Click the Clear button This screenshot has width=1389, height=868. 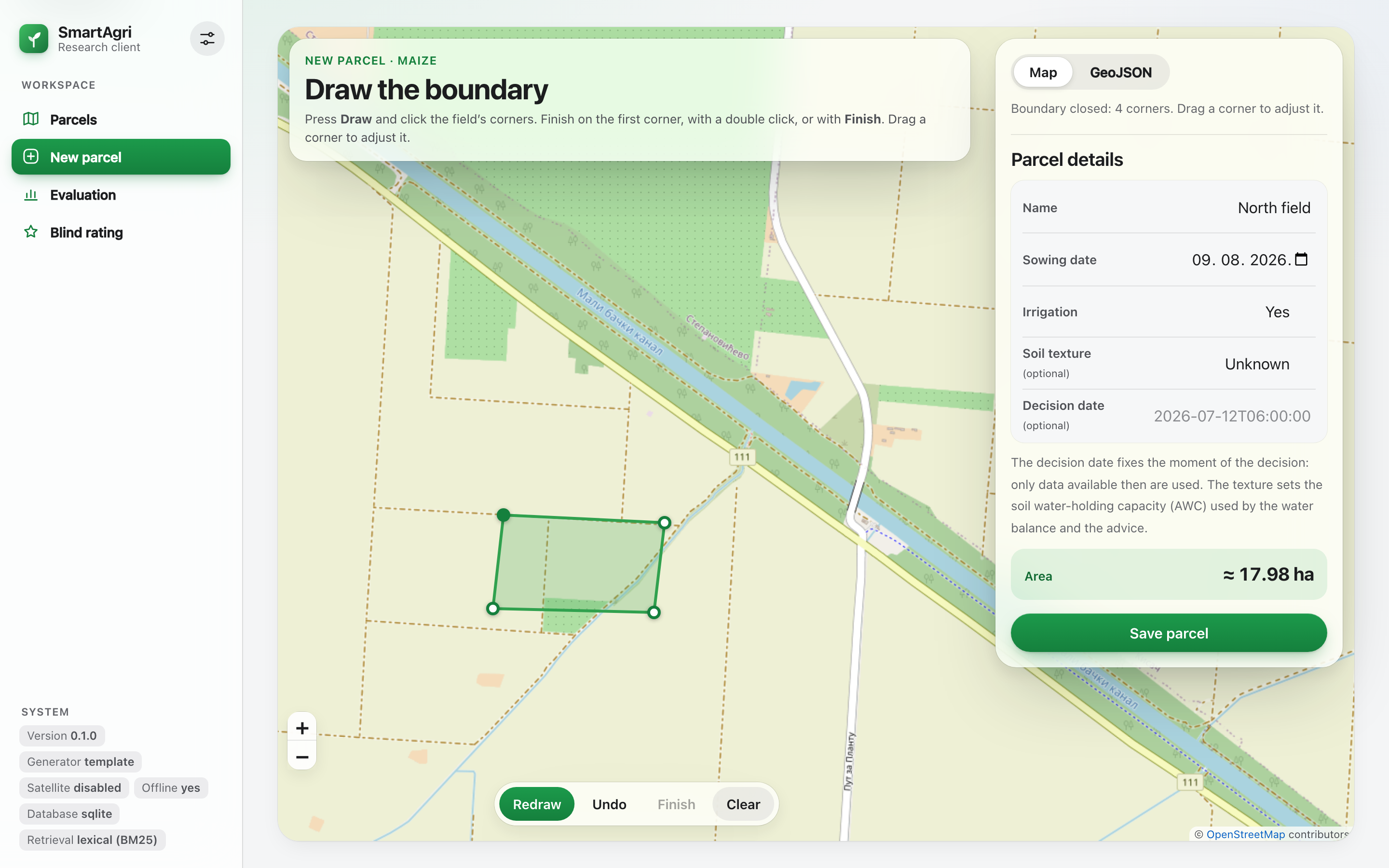click(x=743, y=804)
